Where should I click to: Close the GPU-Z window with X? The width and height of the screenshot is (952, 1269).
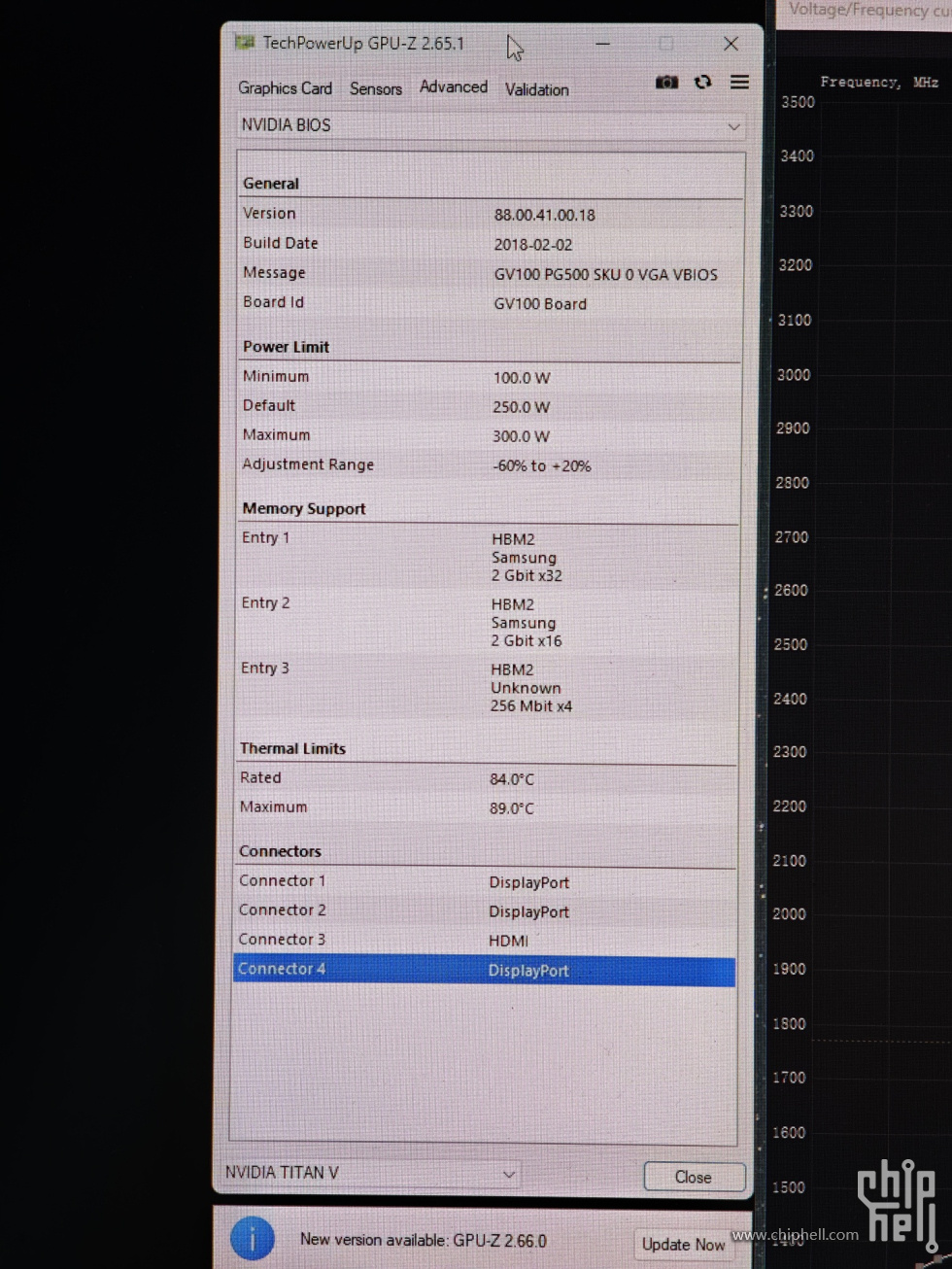click(731, 44)
